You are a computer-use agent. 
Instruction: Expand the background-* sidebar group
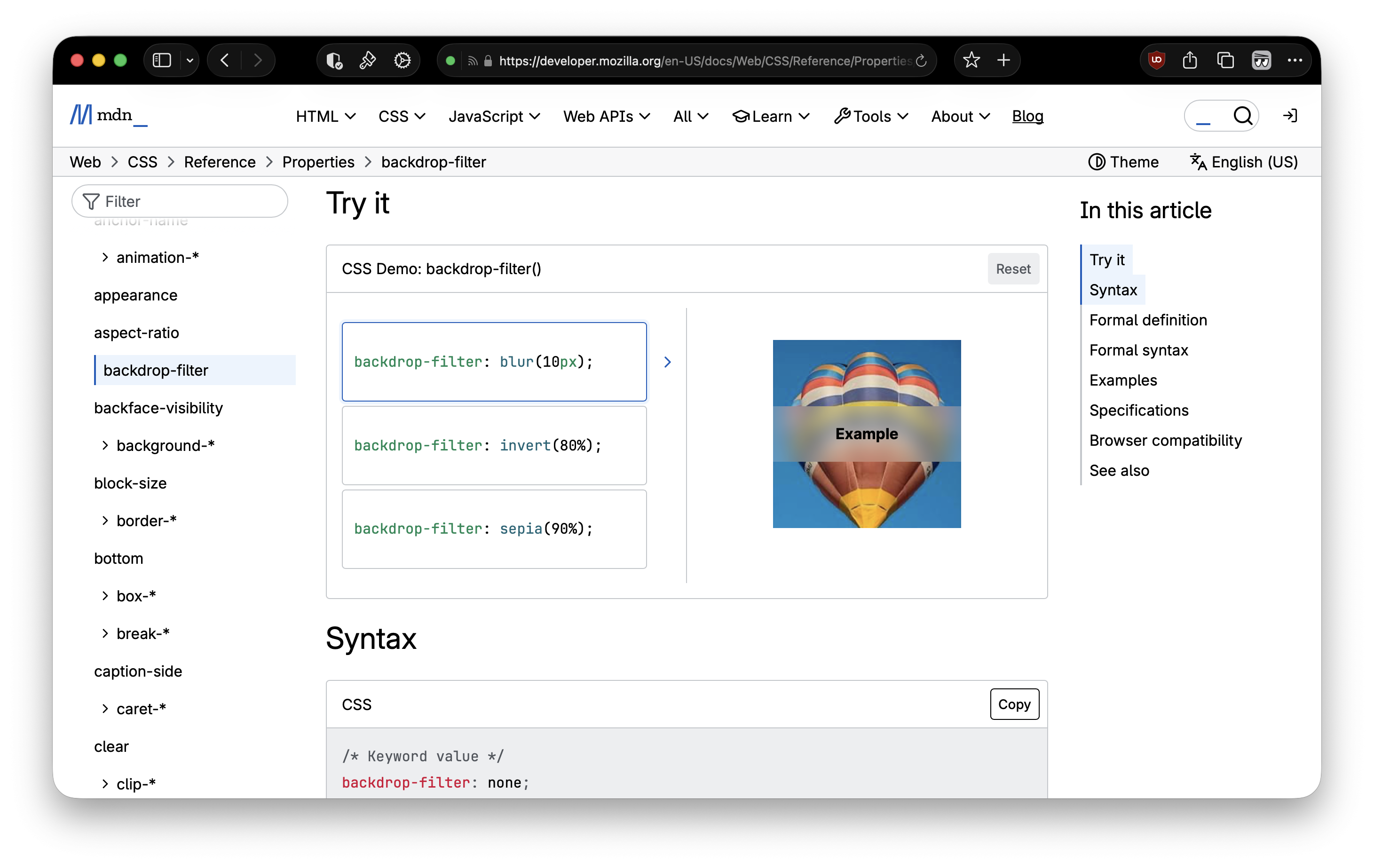point(105,445)
